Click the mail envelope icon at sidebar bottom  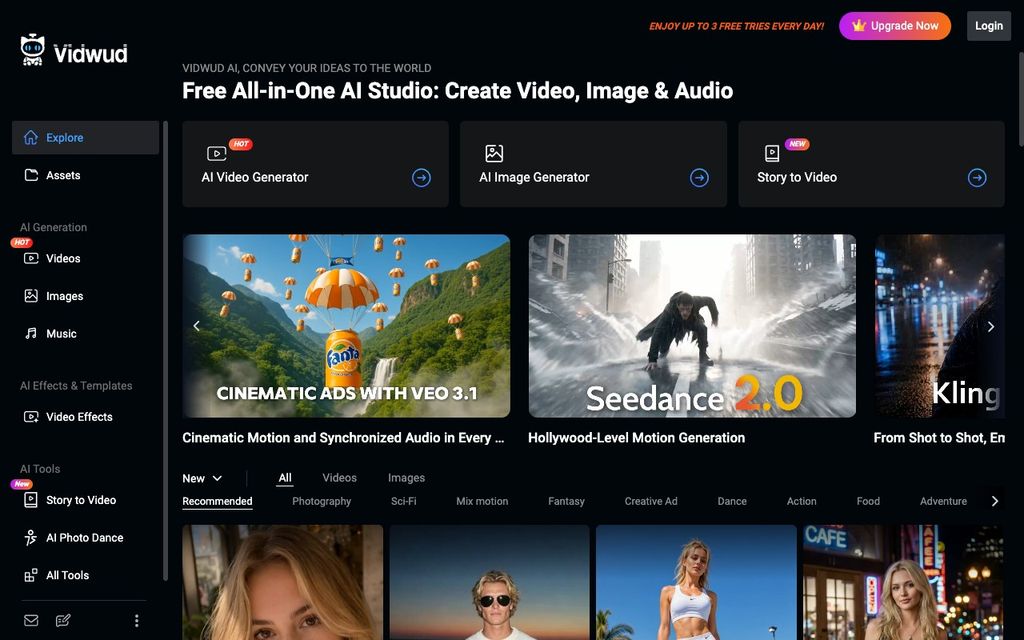[31, 620]
